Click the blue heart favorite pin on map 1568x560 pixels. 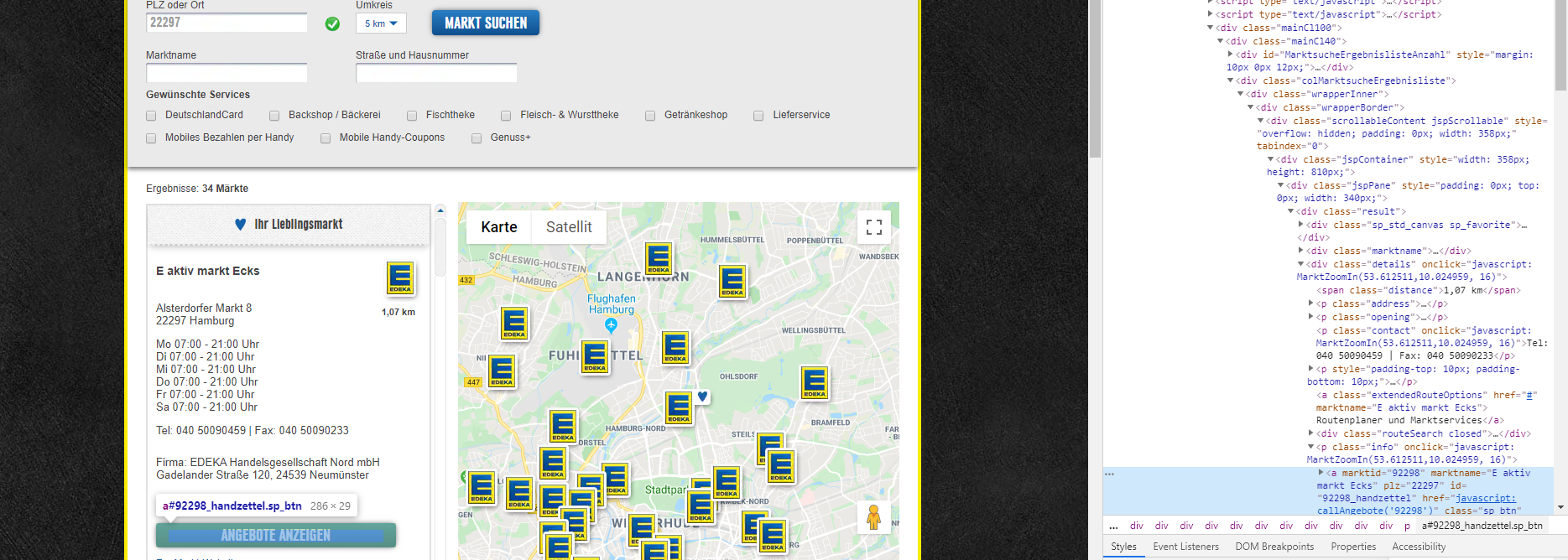coord(702,397)
